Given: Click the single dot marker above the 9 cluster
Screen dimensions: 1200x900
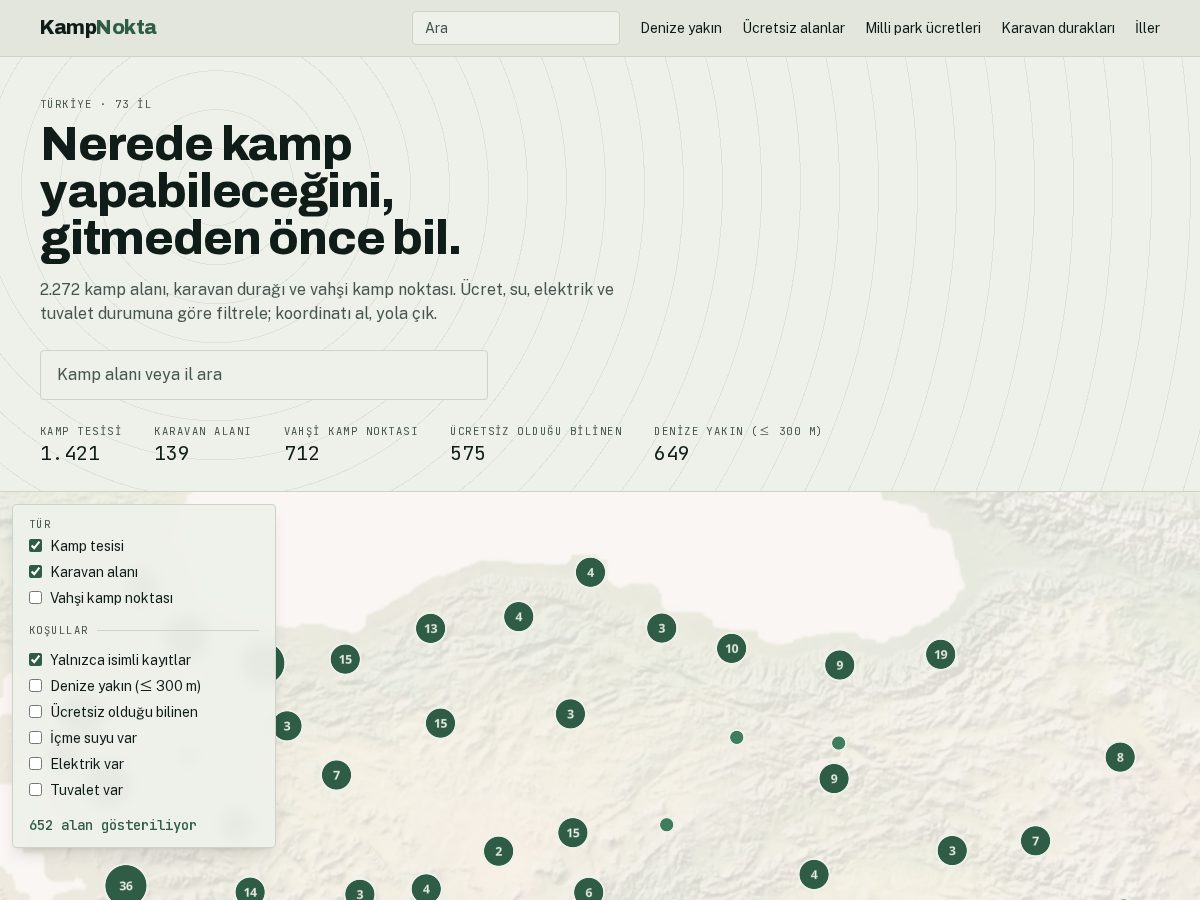Looking at the screenshot, I should pos(838,743).
